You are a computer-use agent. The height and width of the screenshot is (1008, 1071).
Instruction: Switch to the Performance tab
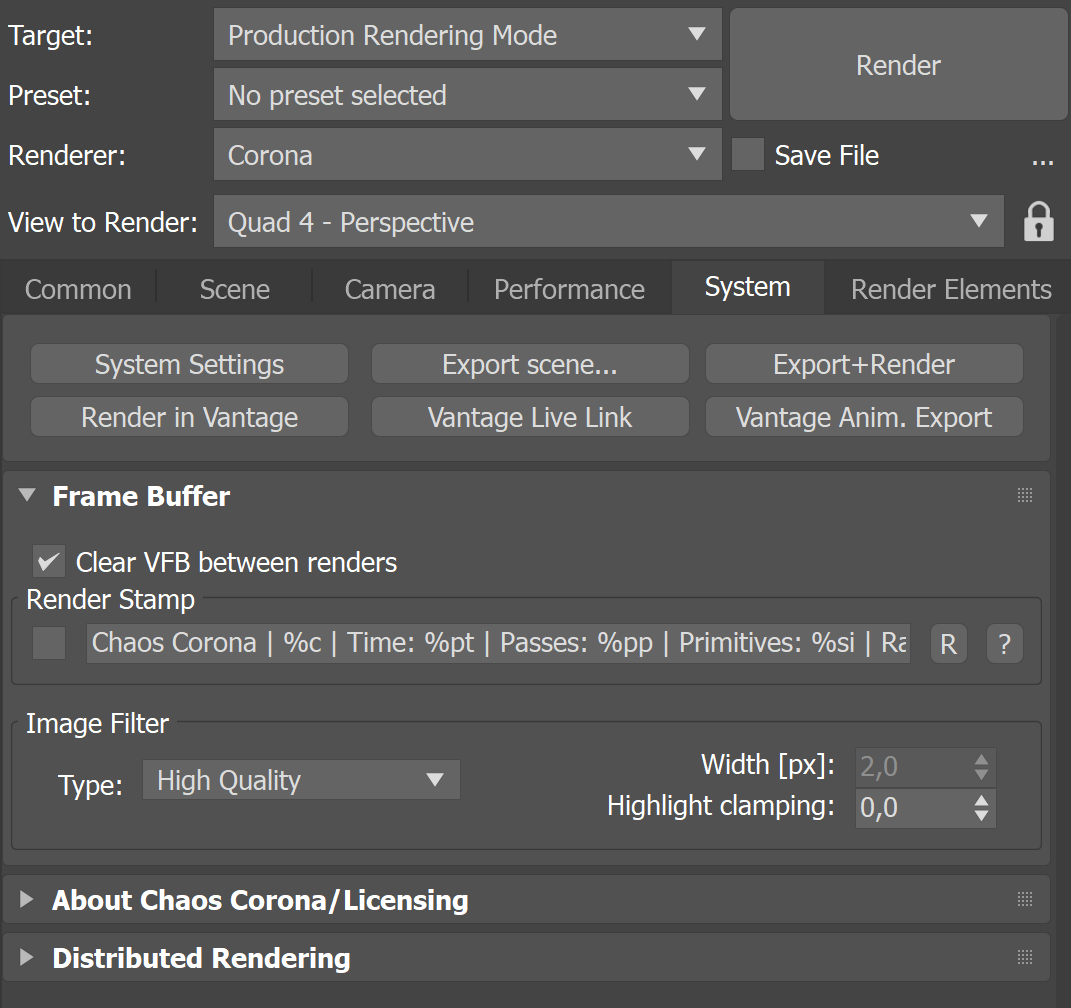(569, 289)
